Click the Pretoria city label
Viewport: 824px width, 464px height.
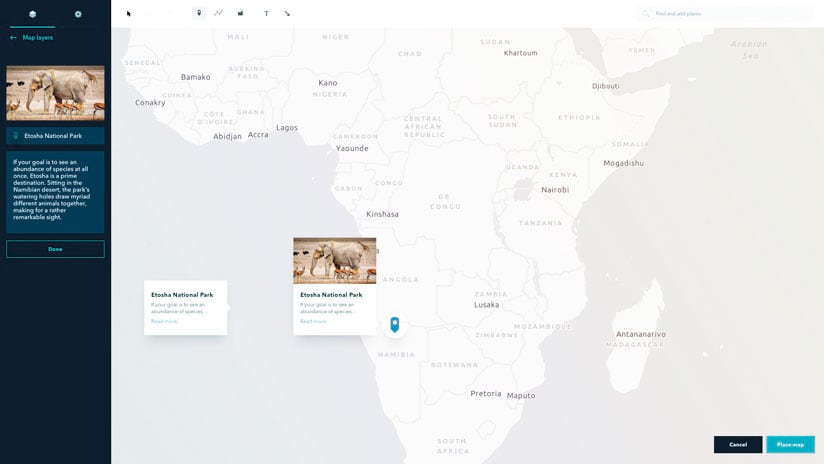(x=486, y=394)
